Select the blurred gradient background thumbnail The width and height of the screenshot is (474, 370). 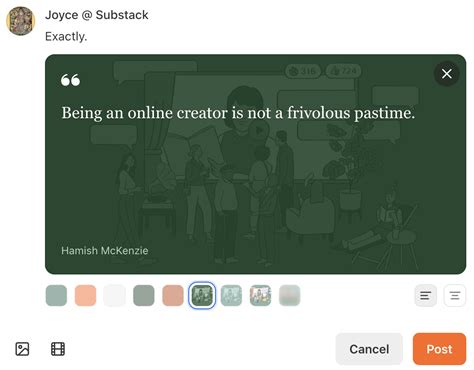pyautogui.click(x=290, y=295)
